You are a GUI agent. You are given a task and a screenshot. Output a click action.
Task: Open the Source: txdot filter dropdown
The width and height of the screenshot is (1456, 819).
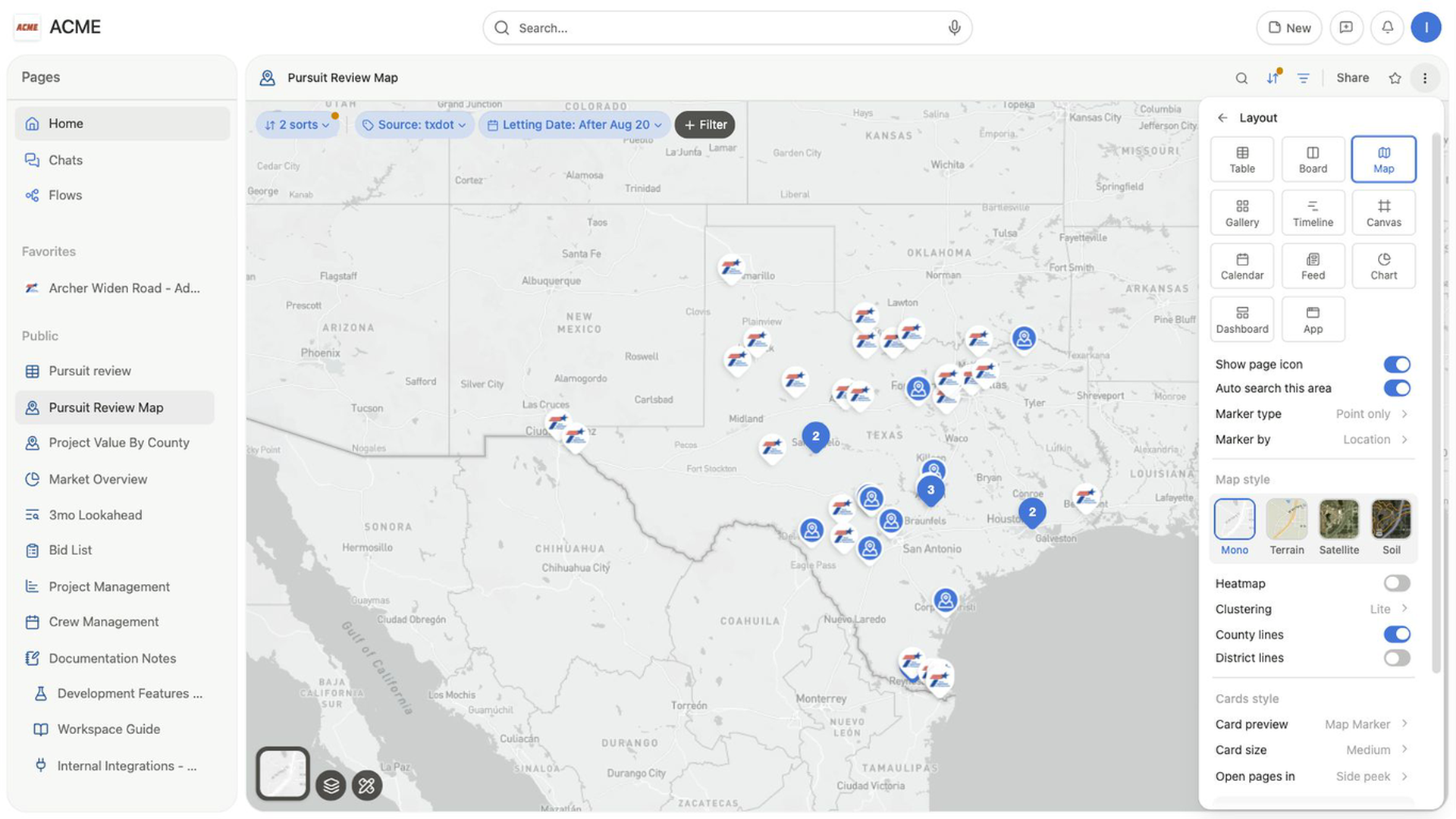(414, 125)
